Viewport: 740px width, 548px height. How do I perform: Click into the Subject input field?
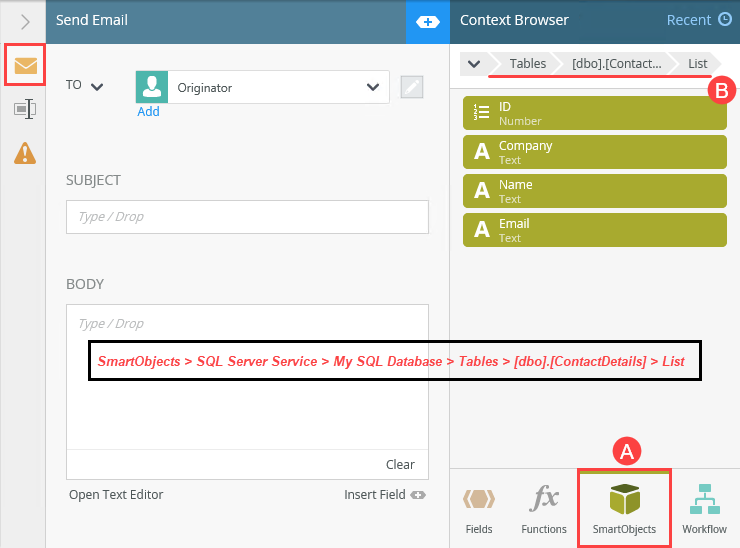247,216
